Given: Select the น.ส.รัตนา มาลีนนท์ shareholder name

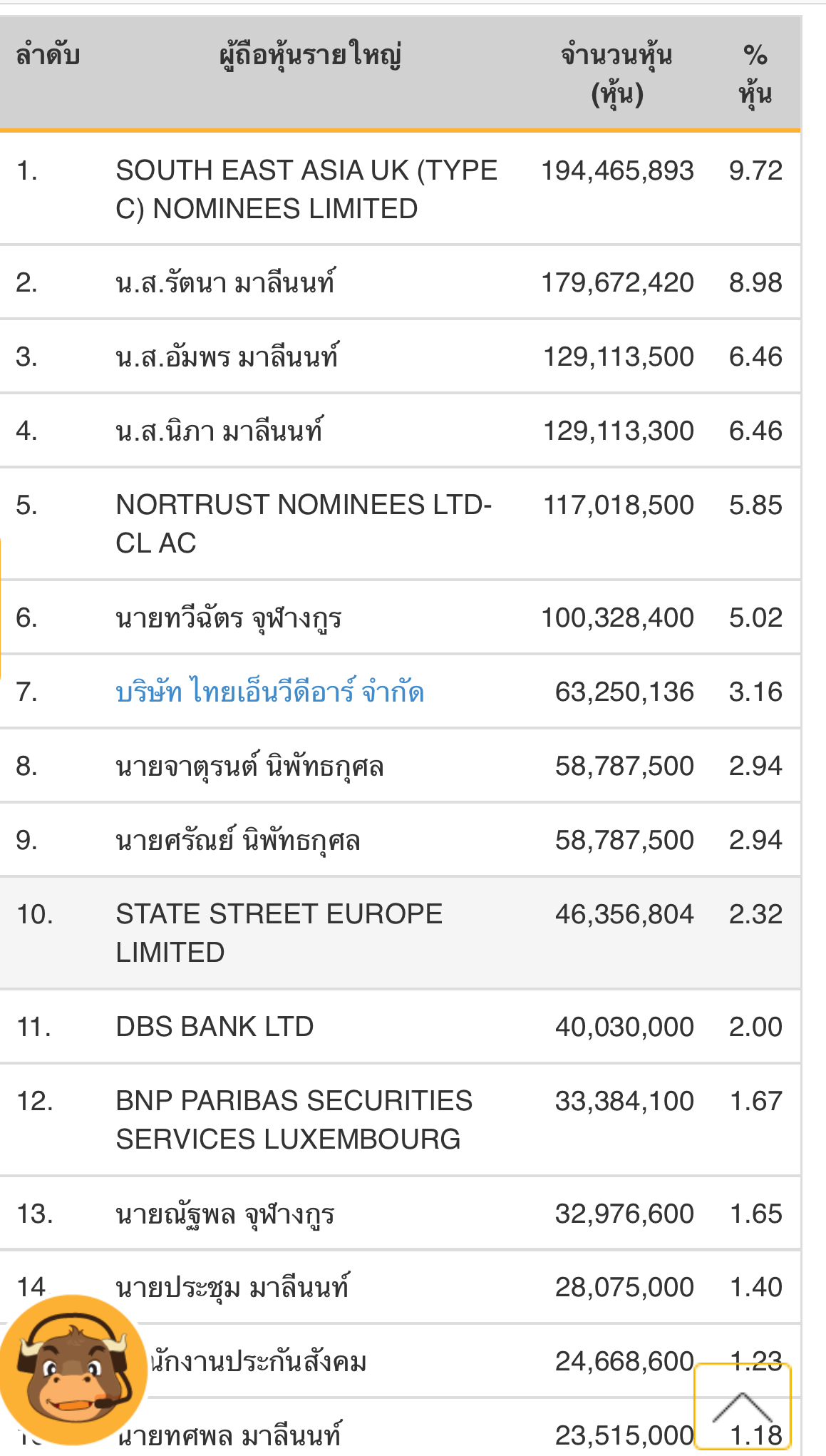Looking at the screenshot, I should point(225,283).
